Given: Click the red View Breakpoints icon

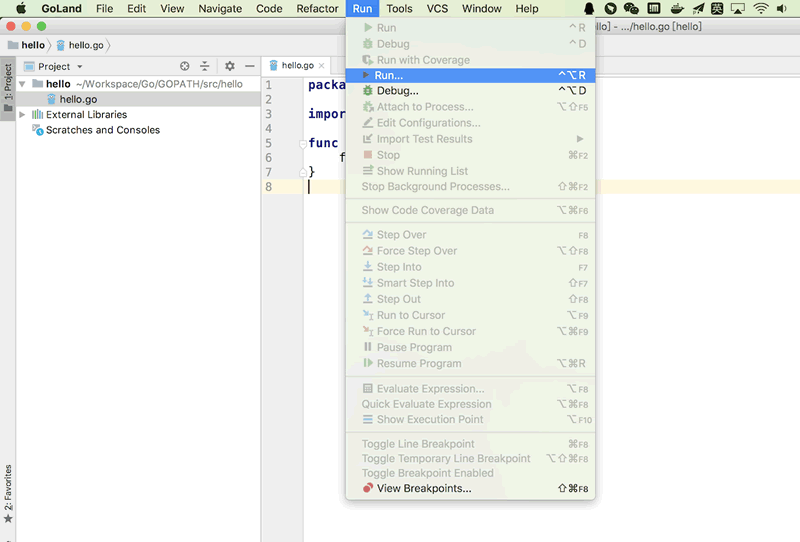Looking at the screenshot, I should (x=368, y=489).
